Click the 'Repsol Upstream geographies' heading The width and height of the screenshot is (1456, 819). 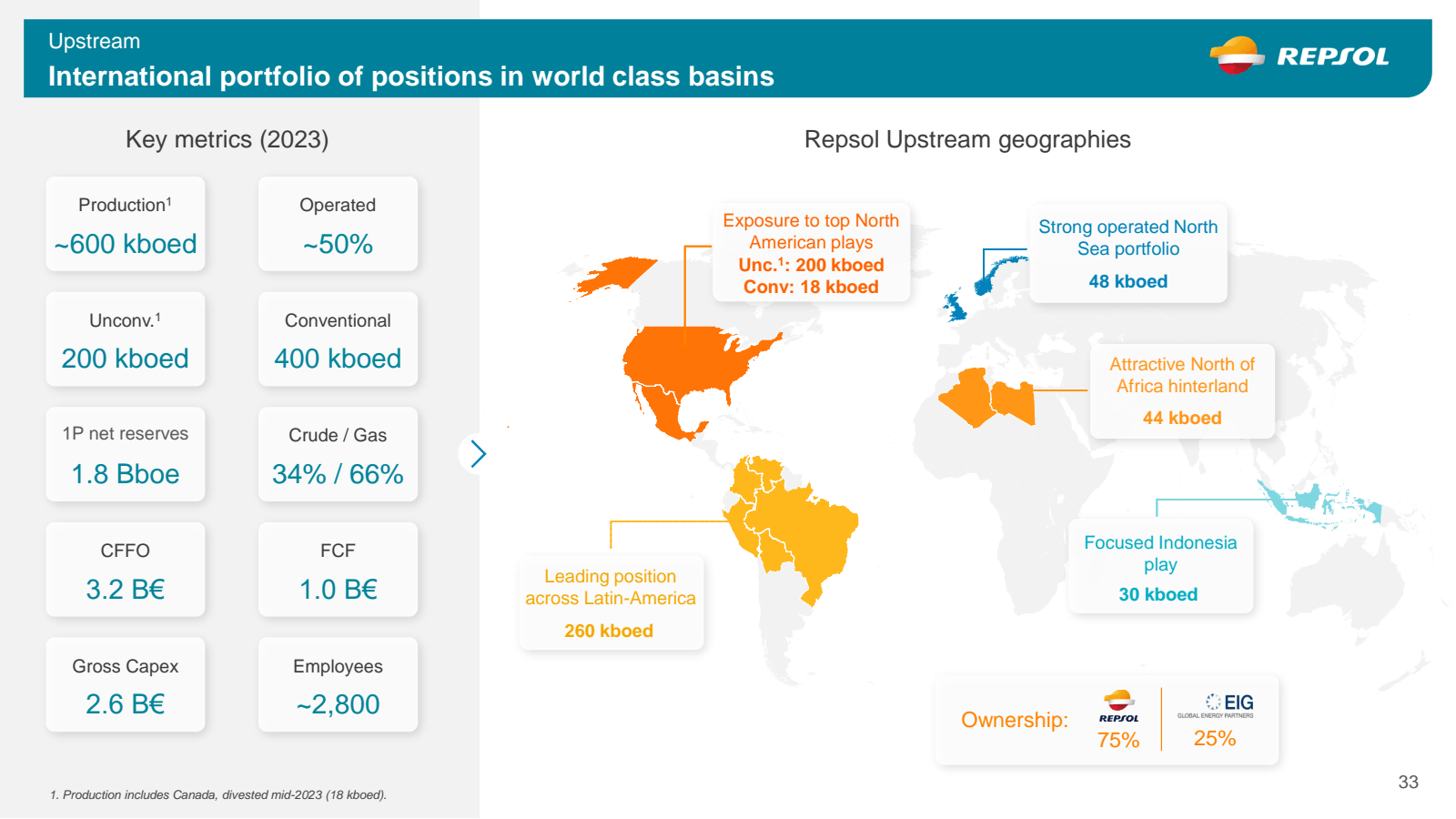(x=967, y=139)
